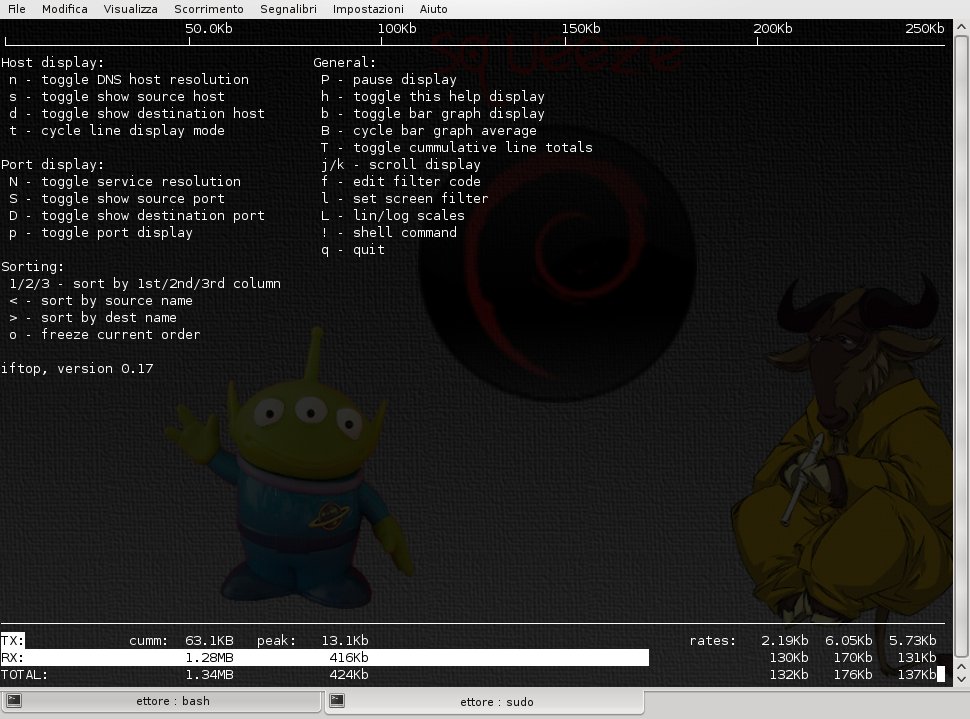
Task: Click the 250Kb scale label
Action: coord(924,28)
